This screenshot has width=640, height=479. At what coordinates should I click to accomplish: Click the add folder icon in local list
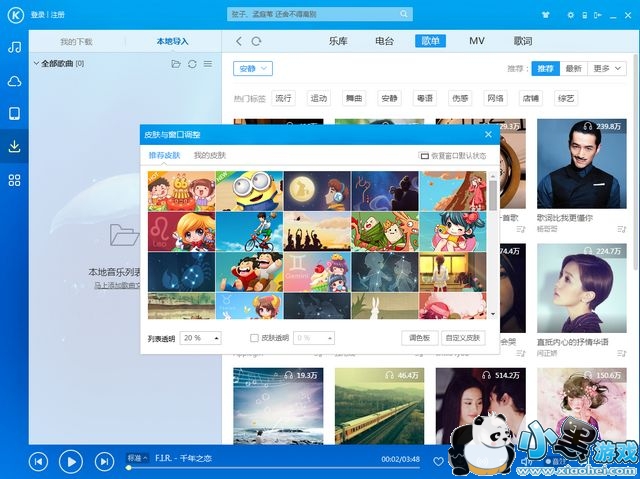(176, 63)
